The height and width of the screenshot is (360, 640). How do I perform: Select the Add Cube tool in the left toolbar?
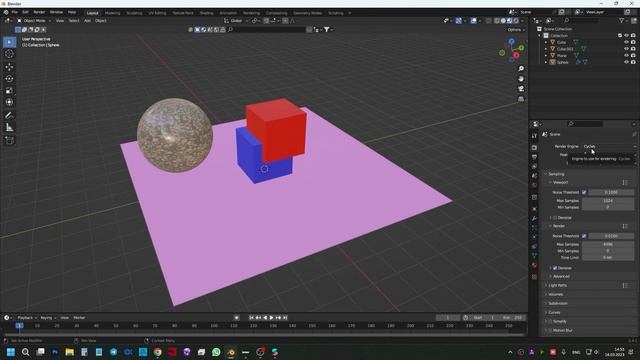9,141
